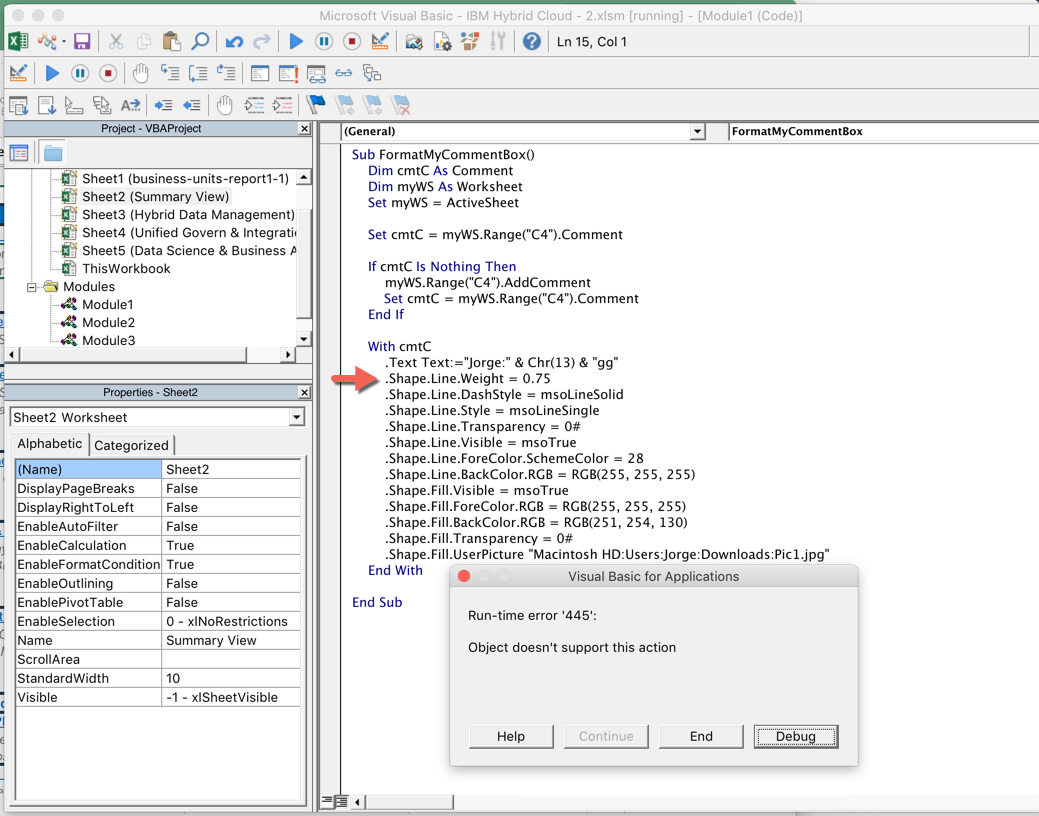Click the List Constants icon
The height and width of the screenshot is (816, 1039).
[46, 105]
